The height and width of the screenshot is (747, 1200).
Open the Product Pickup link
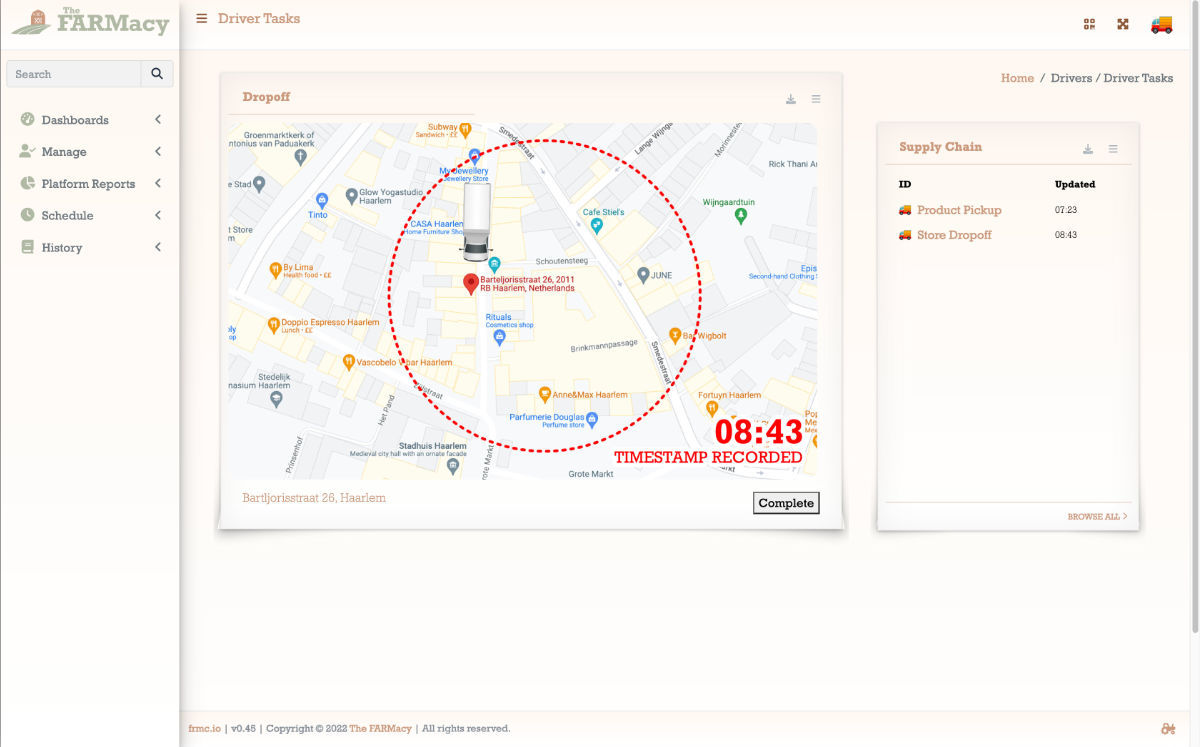pos(959,210)
